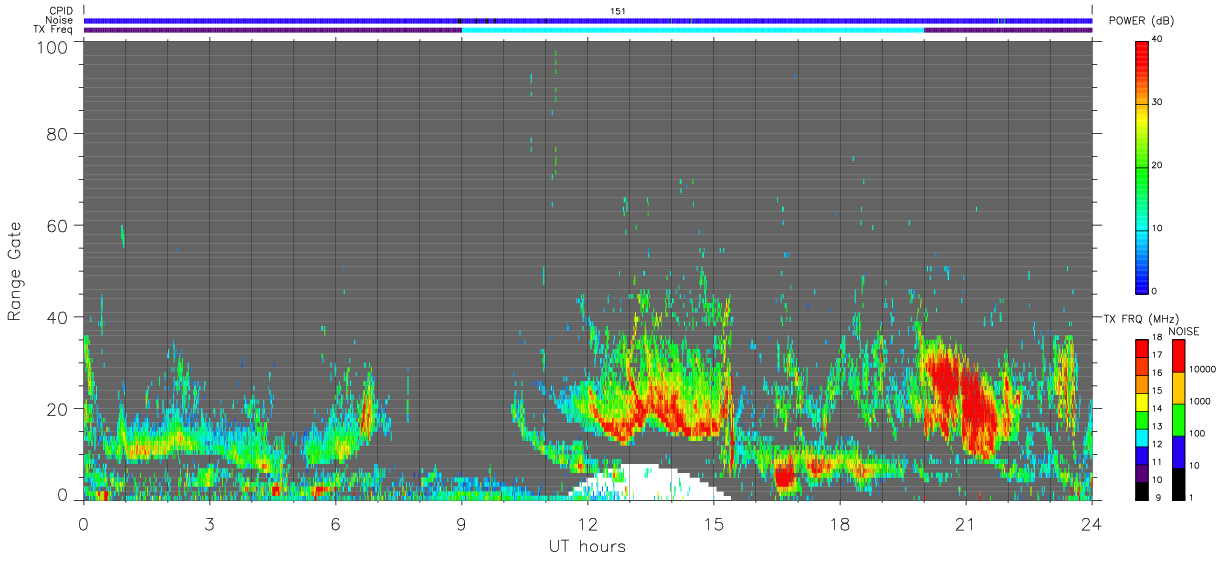
Task: Click the 40 tick on power colorbar
Action: point(1158,40)
